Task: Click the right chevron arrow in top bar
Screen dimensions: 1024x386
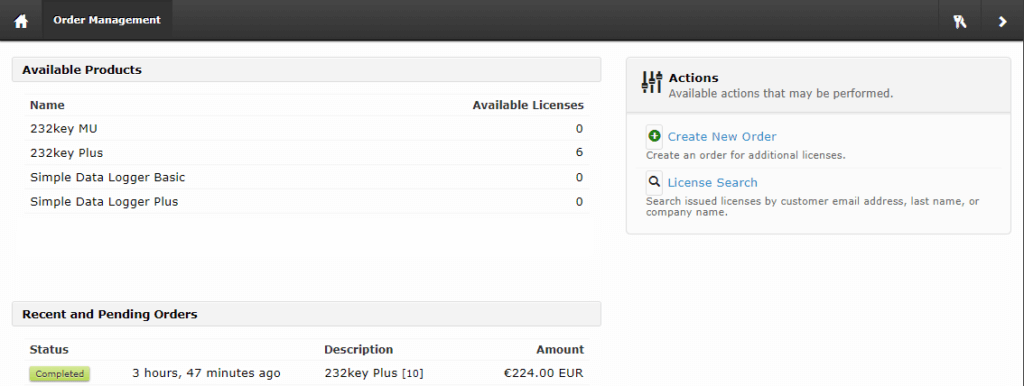Action: [1002, 21]
